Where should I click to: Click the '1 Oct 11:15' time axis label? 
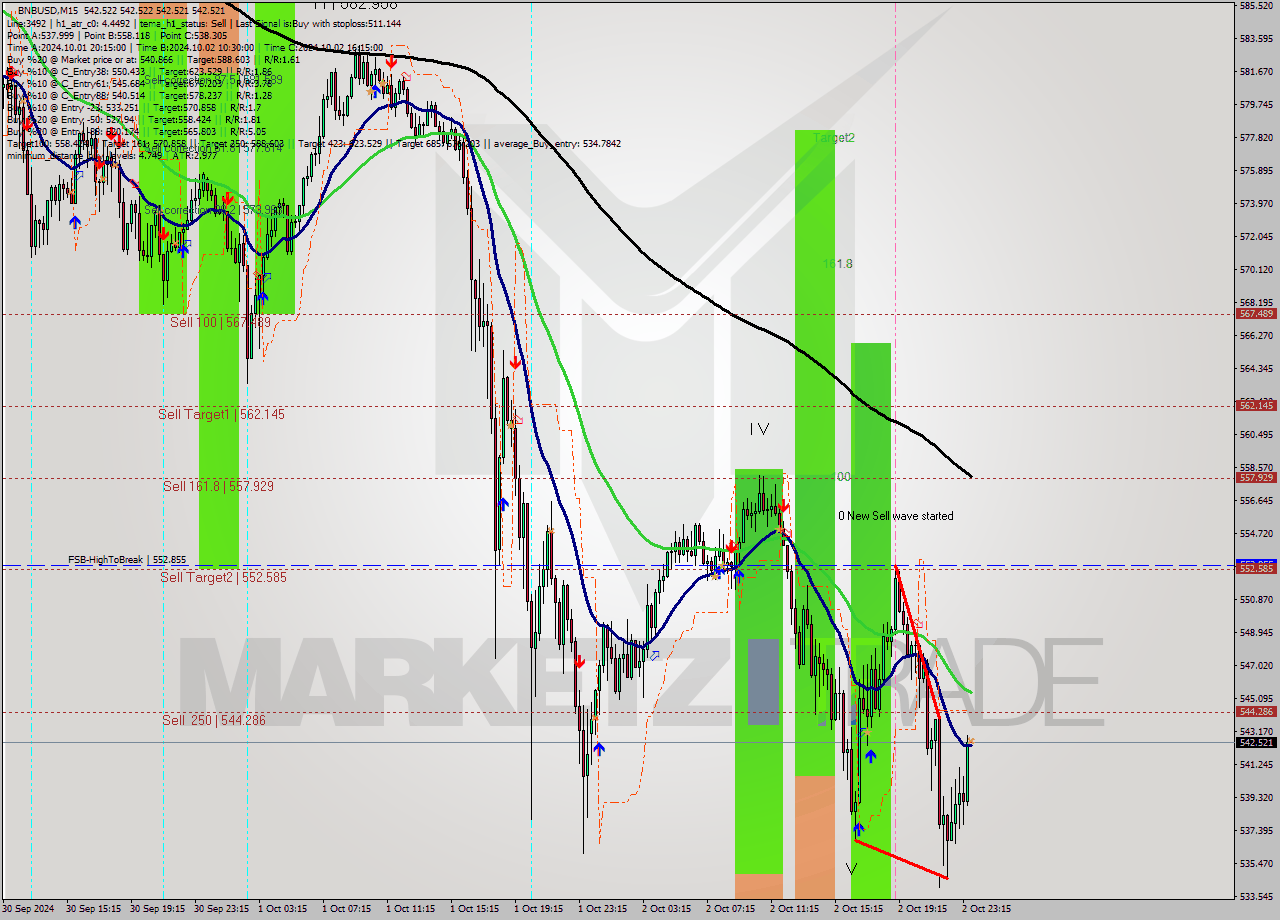pos(411,909)
